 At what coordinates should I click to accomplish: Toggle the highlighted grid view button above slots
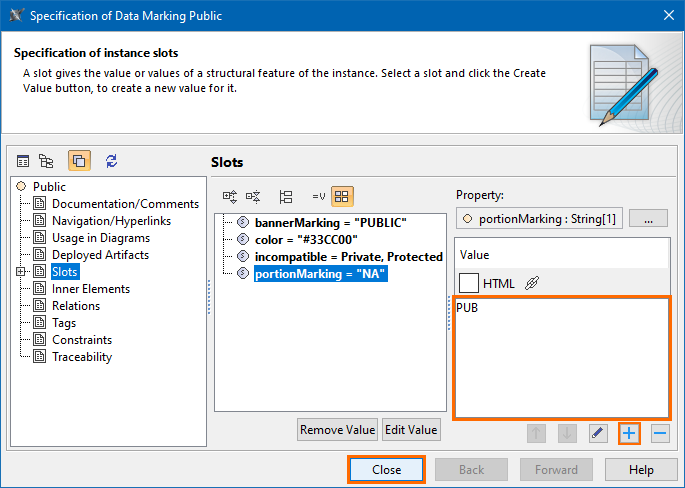[x=342, y=197]
